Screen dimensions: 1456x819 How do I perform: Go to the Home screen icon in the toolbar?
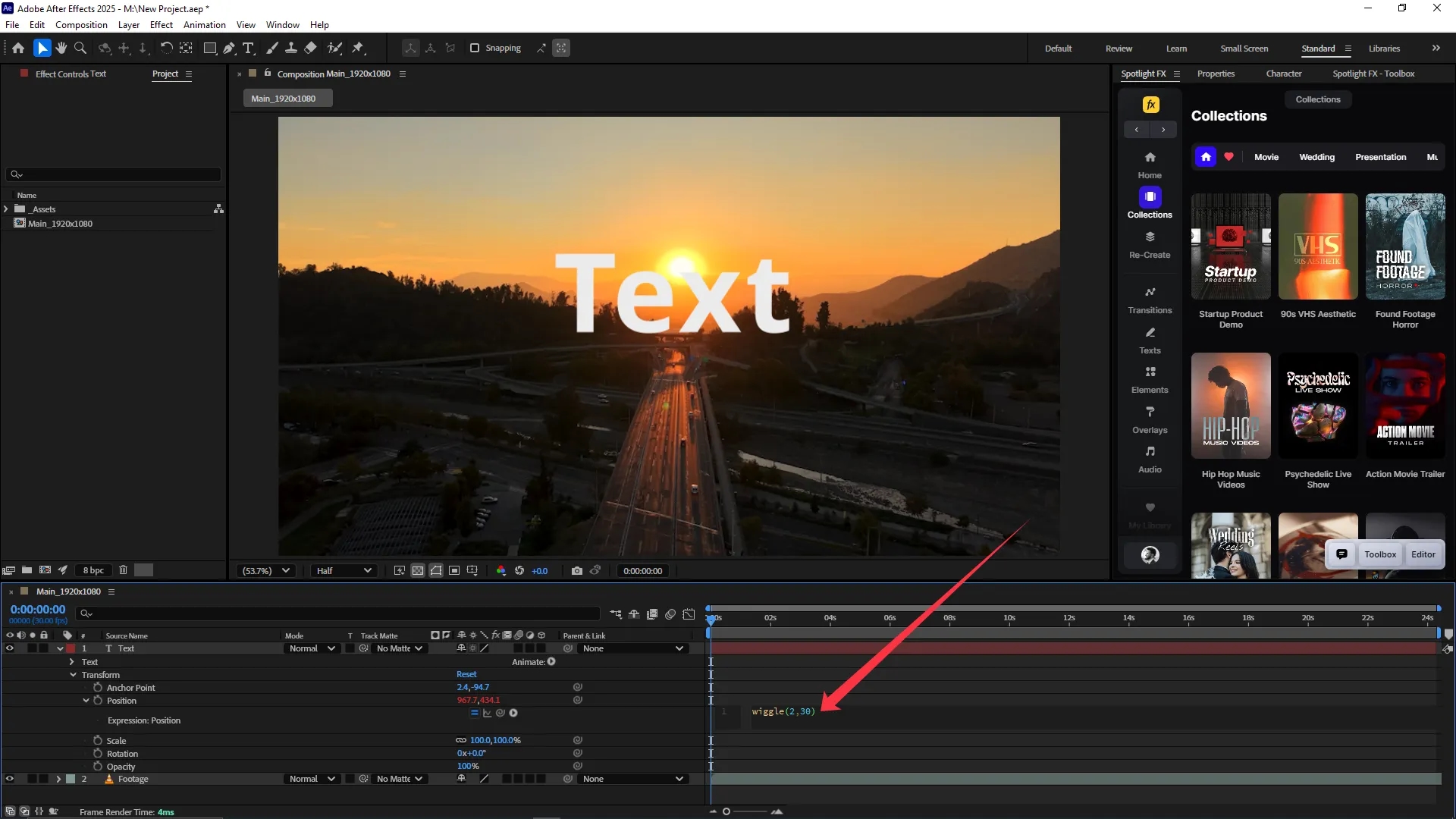(x=18, y=48)
